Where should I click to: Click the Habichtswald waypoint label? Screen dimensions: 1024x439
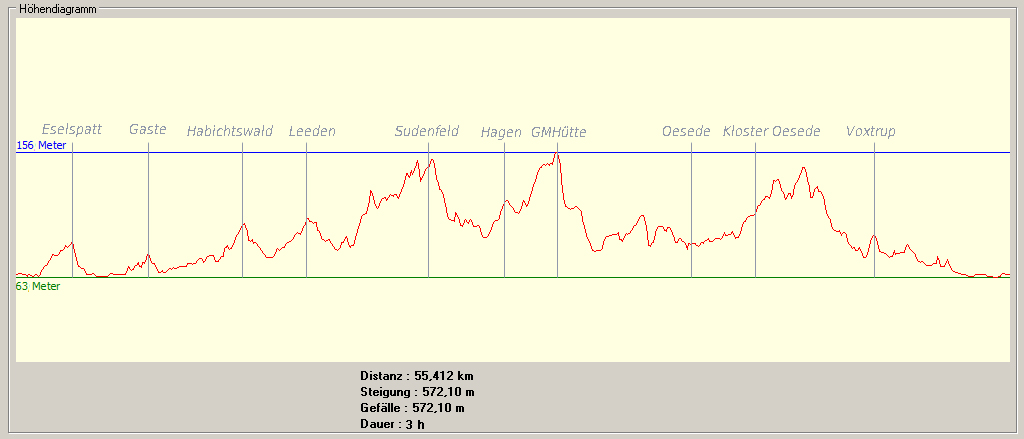click(x=229, y=132)
